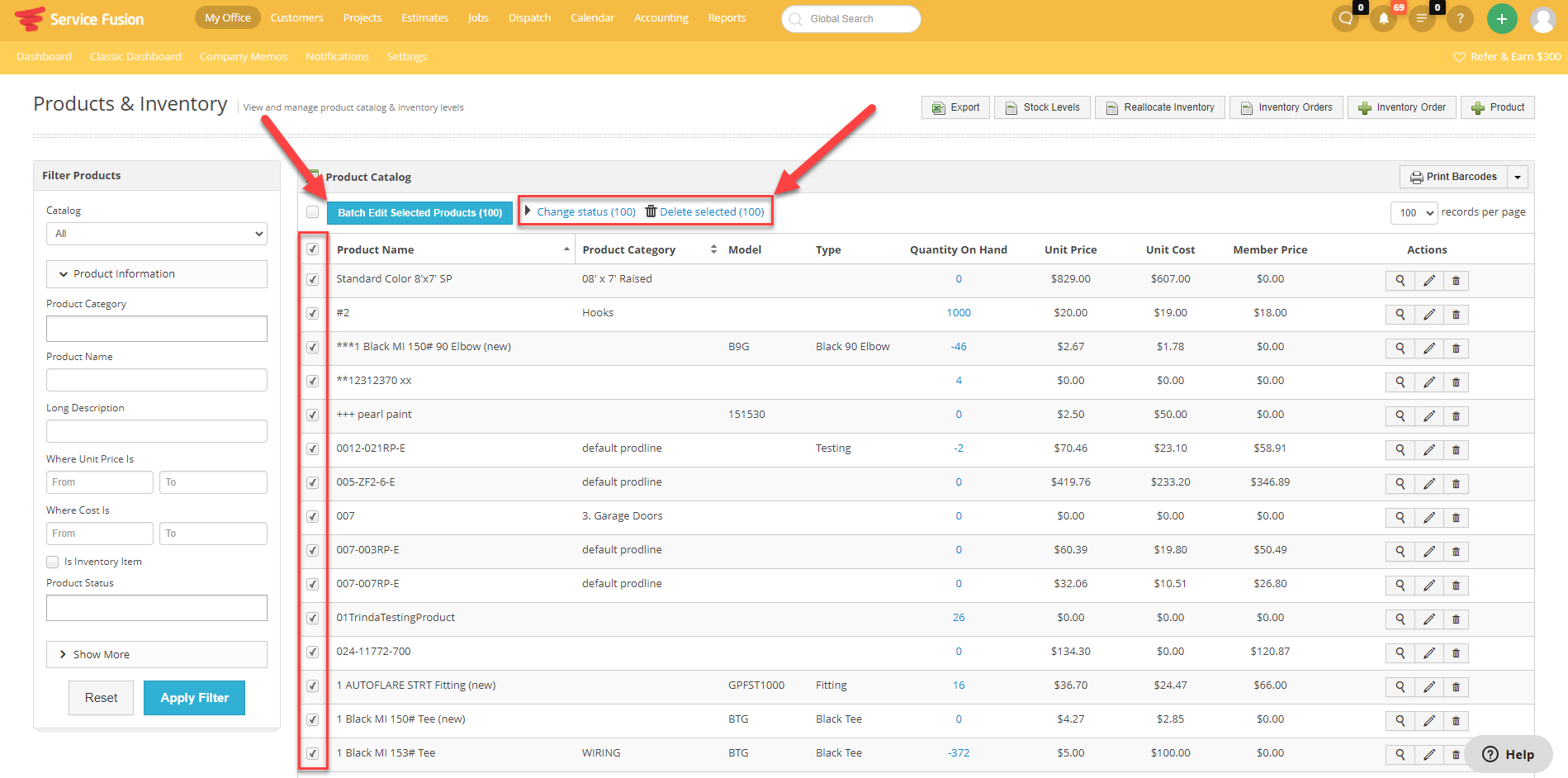Image resolution: width=1568 pixels, height=778 pixels.
Task: Click the Apply Filter button
Action: pos(194,698)
